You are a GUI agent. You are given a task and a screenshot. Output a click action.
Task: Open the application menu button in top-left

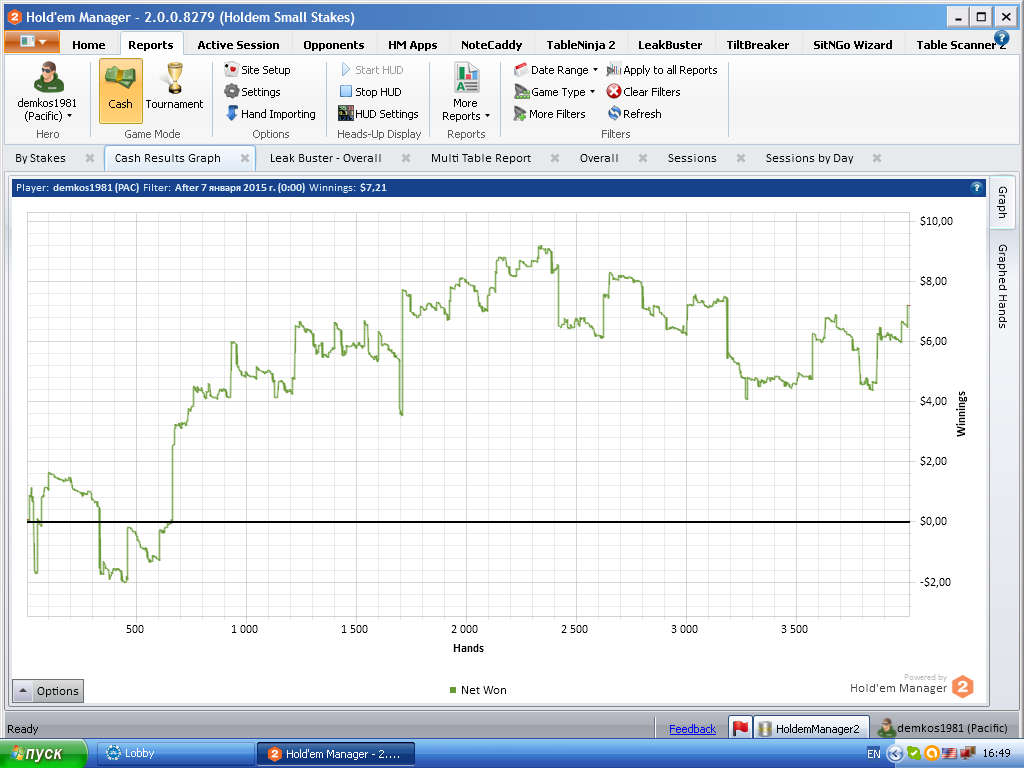32,42
